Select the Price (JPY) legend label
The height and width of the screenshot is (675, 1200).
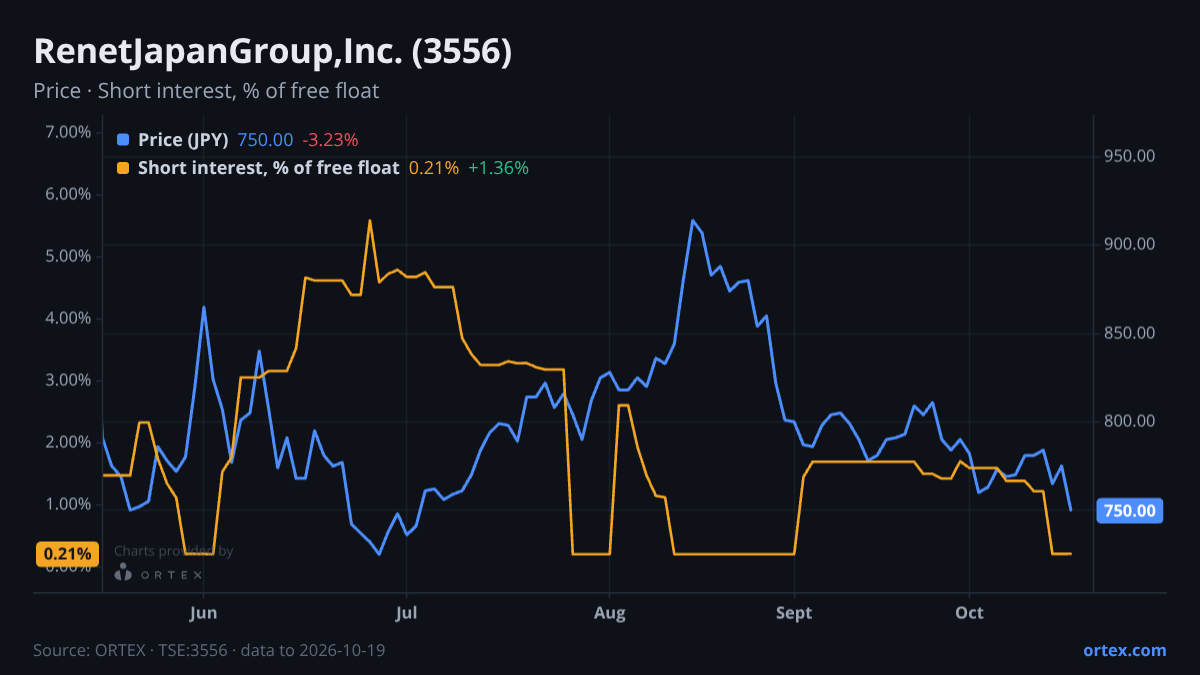click(x=183, y=140)
